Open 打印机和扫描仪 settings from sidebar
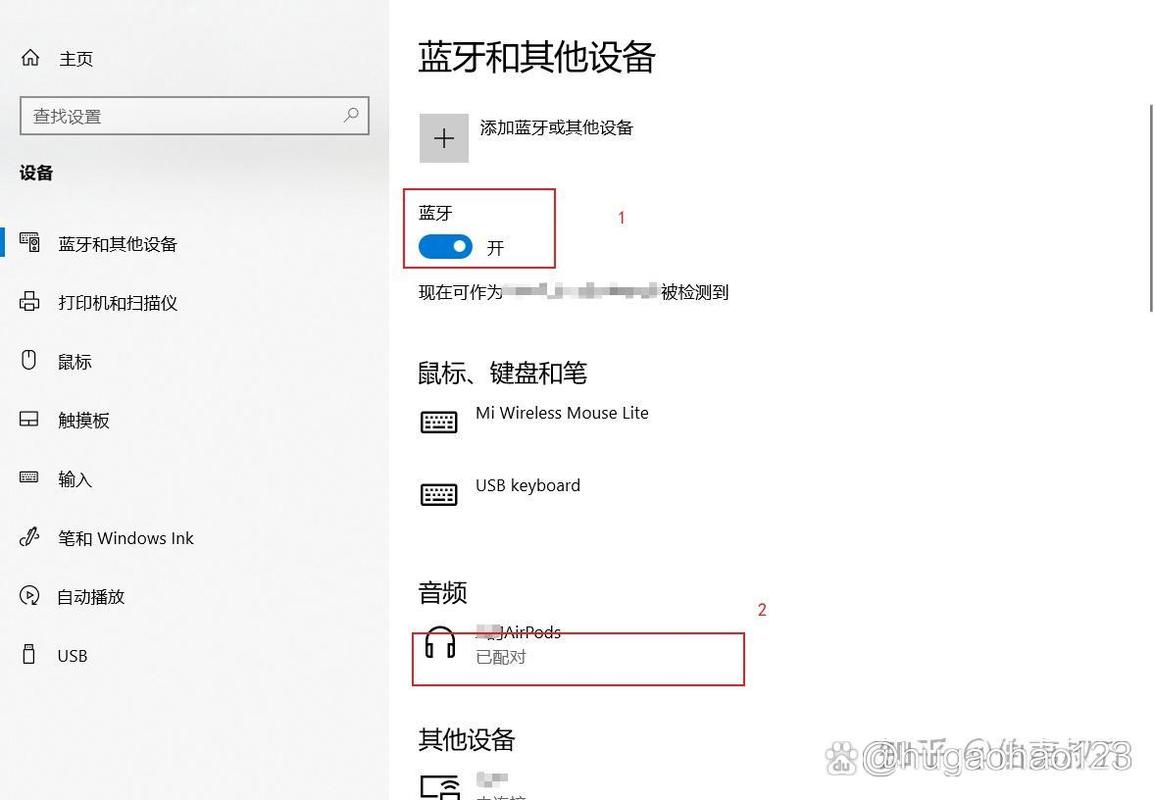1155x800 pixels. tap(31, 302)
